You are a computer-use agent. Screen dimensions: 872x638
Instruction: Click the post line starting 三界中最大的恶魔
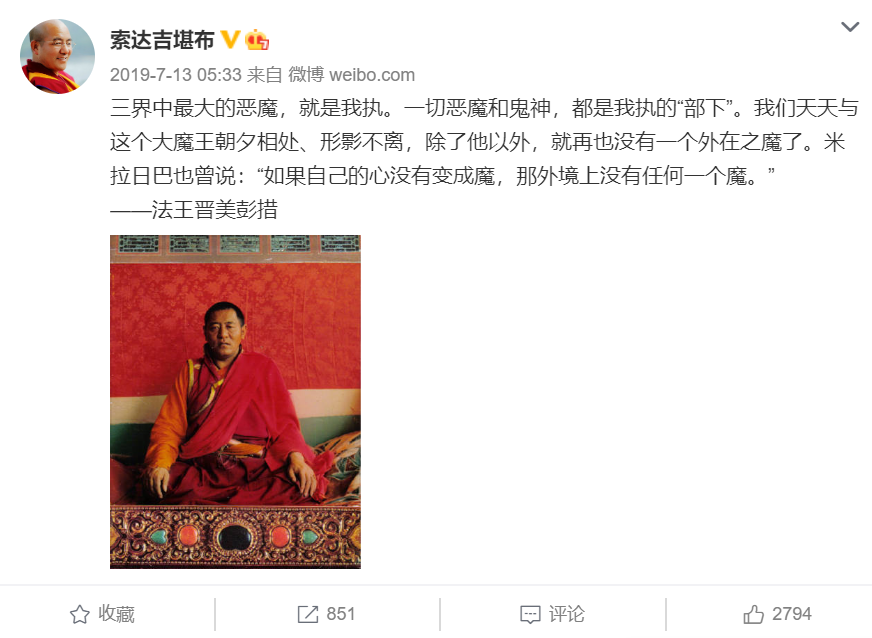click(484, 108)
